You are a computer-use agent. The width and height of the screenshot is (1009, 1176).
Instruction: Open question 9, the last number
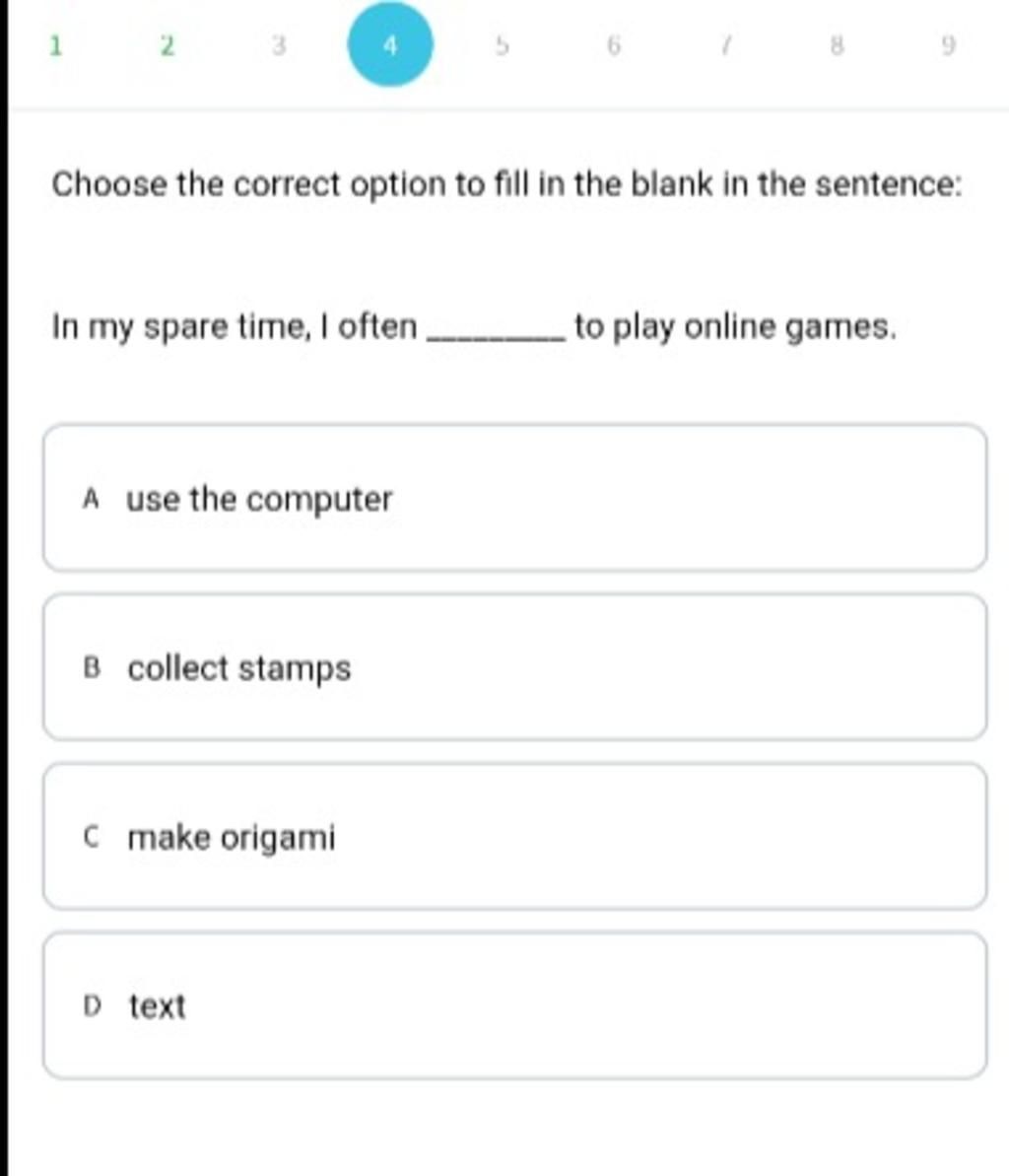click(947, 45)
